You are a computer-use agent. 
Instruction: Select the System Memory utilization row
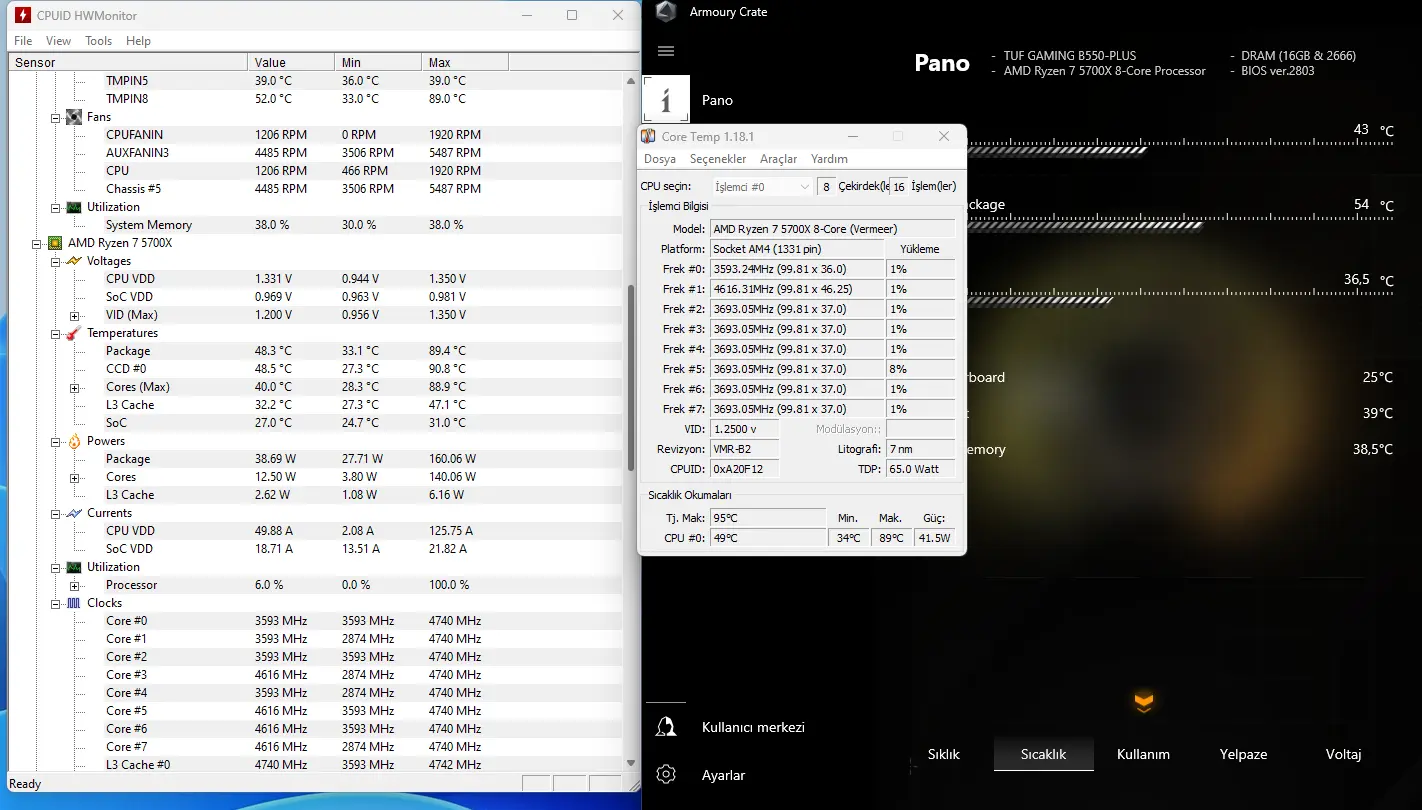coord(315,225)
